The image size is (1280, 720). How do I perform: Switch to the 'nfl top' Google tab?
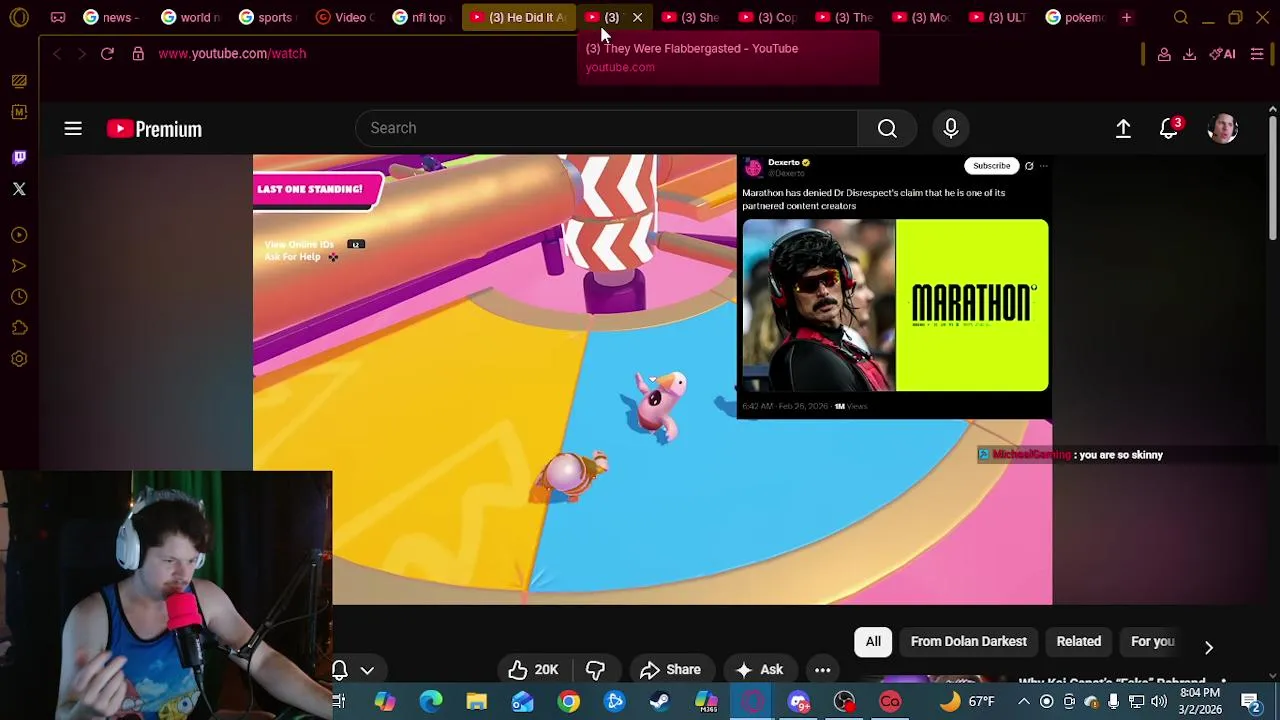click(421, 17)
